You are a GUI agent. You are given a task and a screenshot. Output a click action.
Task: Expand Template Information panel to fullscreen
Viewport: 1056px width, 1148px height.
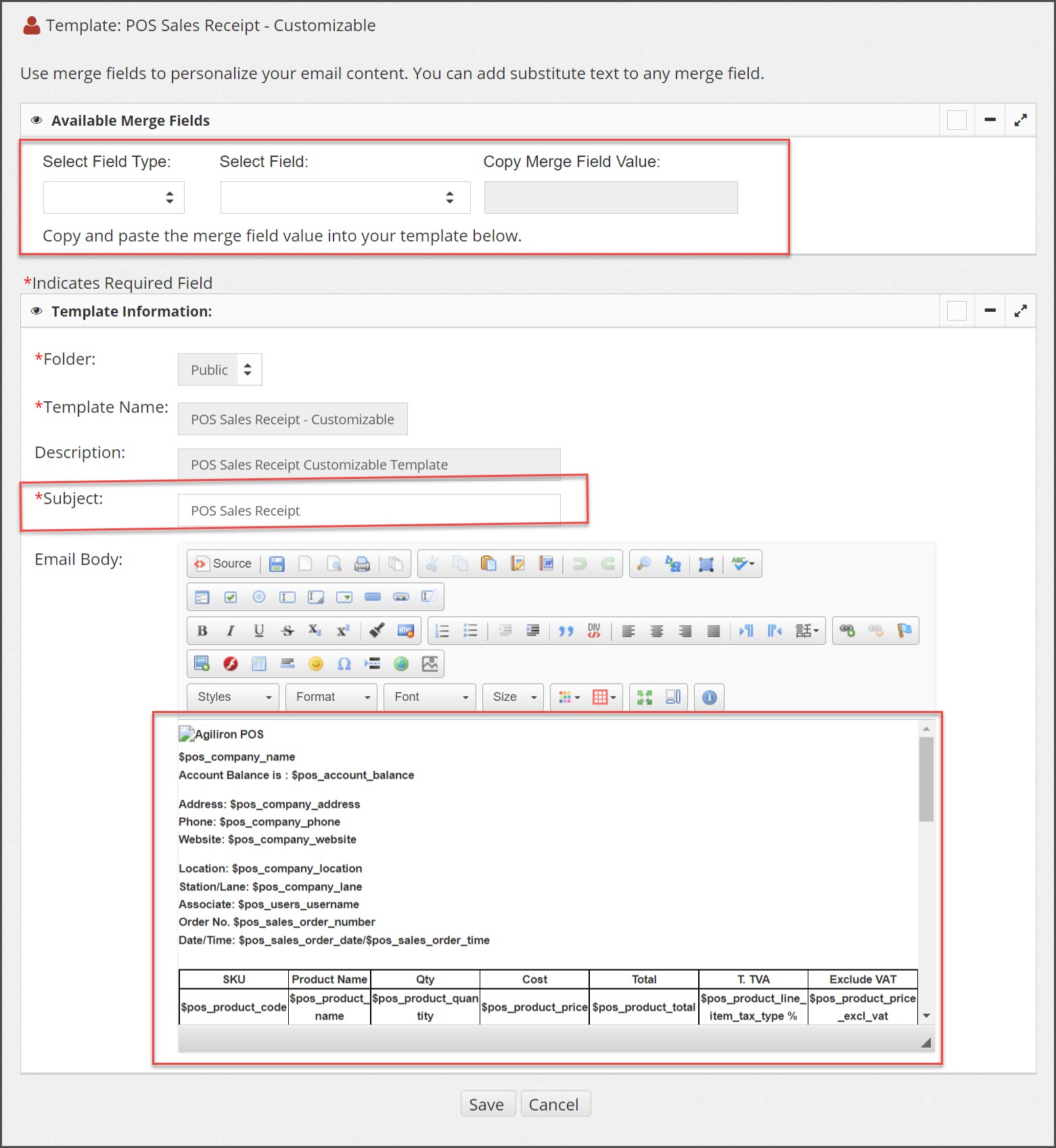click(x=1021, y=311)
